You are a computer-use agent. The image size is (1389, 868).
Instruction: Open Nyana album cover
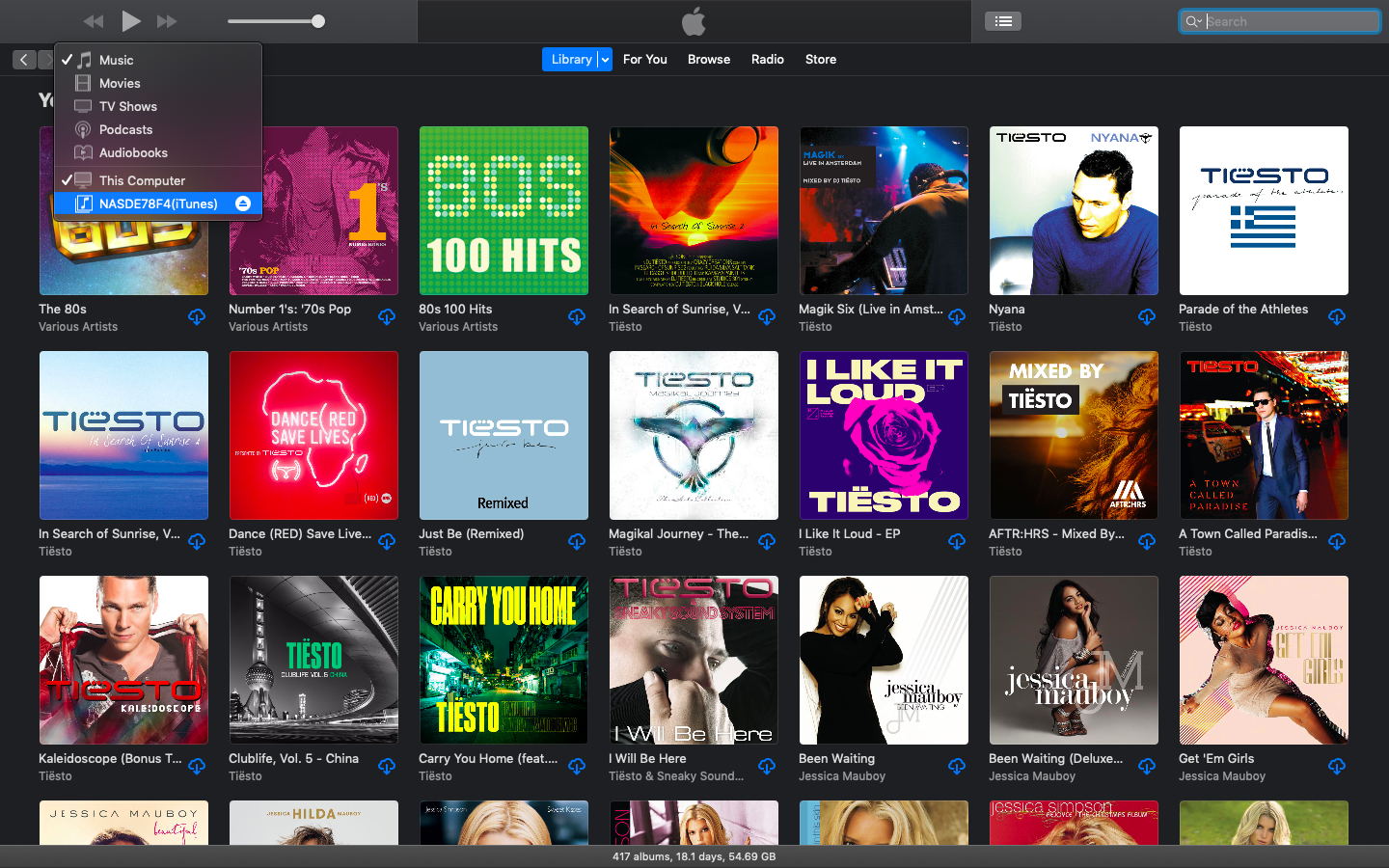pyautogui.click(x=1074, y=210)
